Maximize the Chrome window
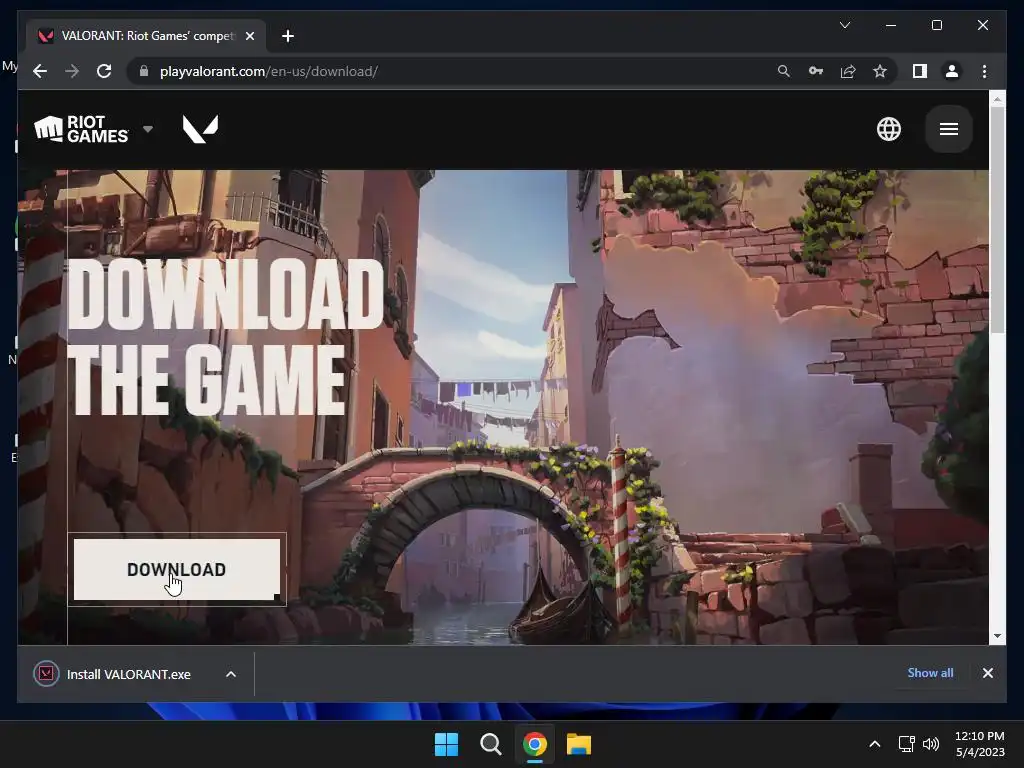The width and height of the screenshot is (1024, 768). tap(936, 25)
